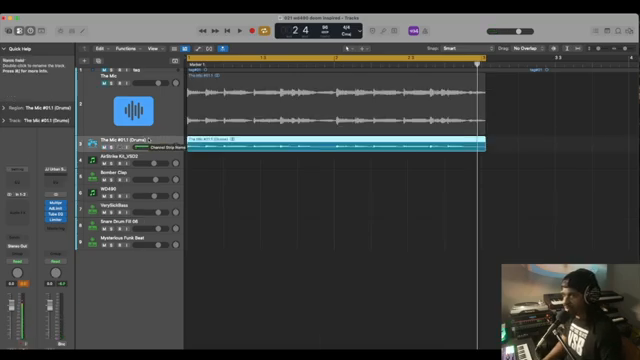This screenshot has height=360, width=640.
Task: Click the up-arrow track hierarchy button
Action: (x=84, y=49)
